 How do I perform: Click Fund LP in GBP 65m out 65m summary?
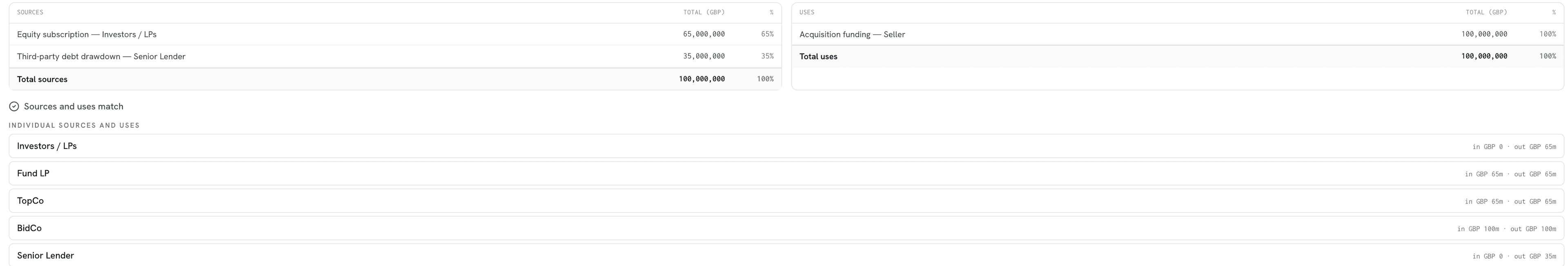(x=1510, y=174)
